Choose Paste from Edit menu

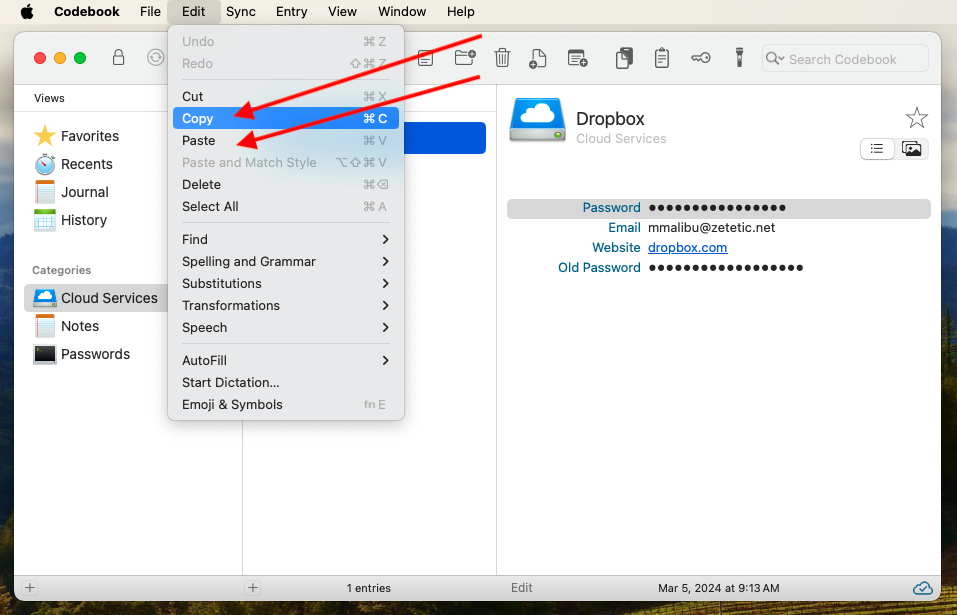[286, 140]
